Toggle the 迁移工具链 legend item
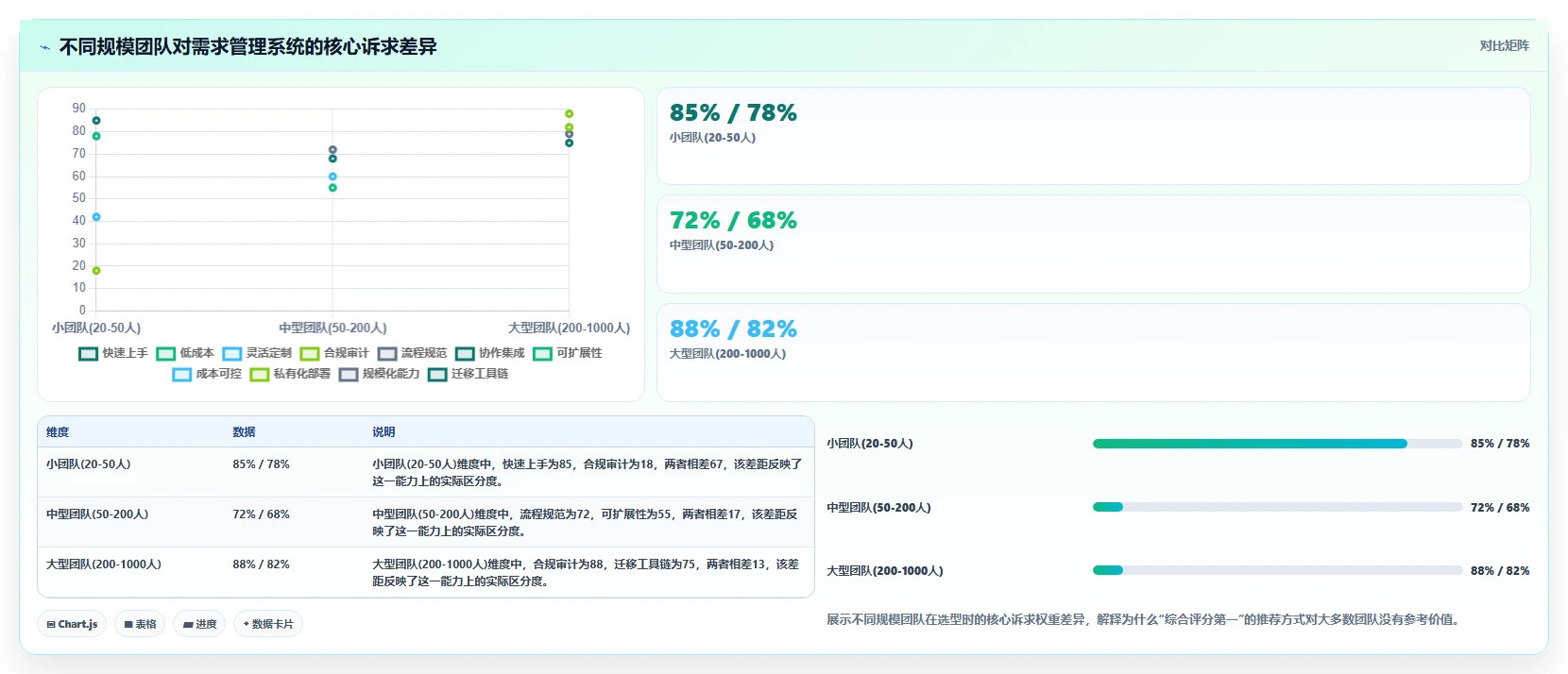This screenshot has width=1568, height=674. 468,374
